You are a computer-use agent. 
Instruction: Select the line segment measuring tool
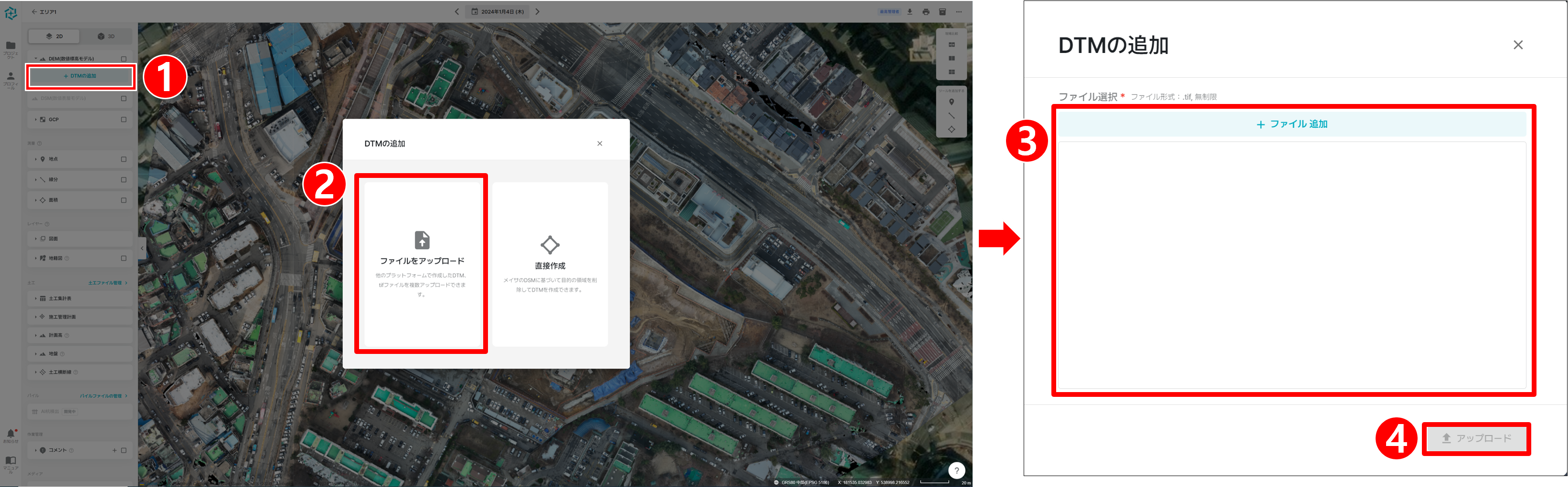pos(952,115)
